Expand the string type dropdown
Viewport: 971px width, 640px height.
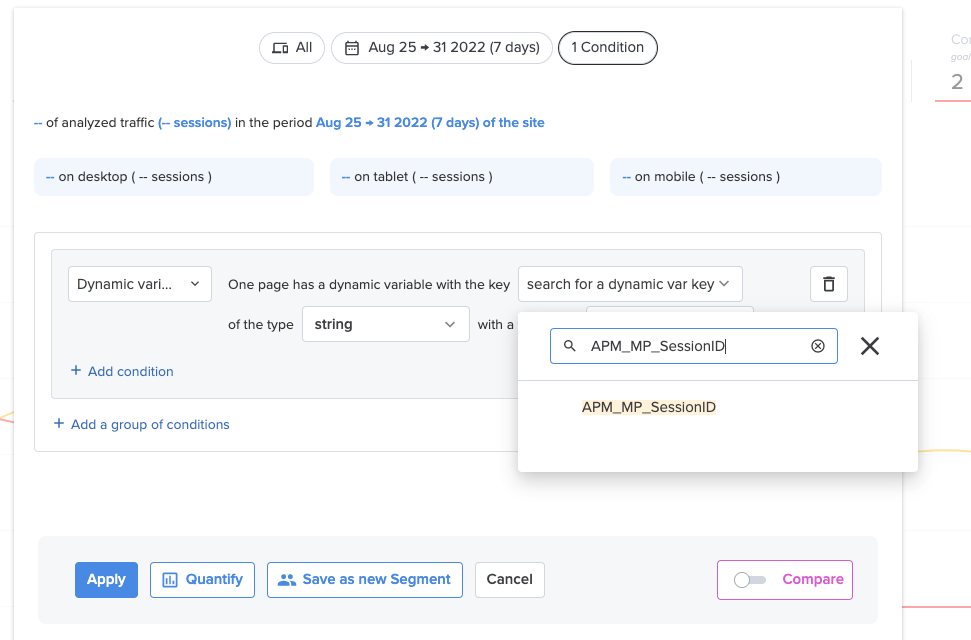point(385,324)
